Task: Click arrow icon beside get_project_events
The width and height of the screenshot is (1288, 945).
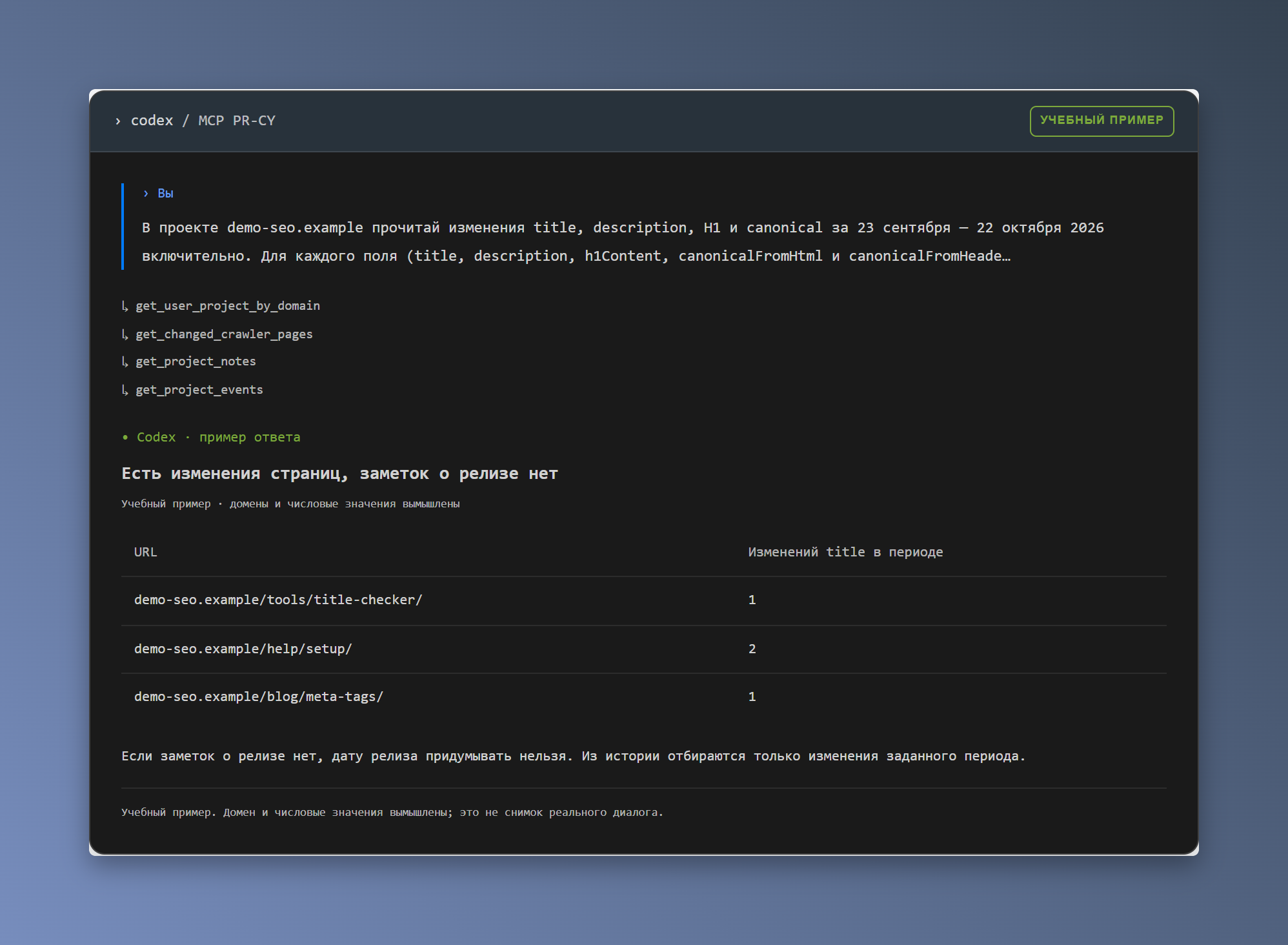Action: 125,389
